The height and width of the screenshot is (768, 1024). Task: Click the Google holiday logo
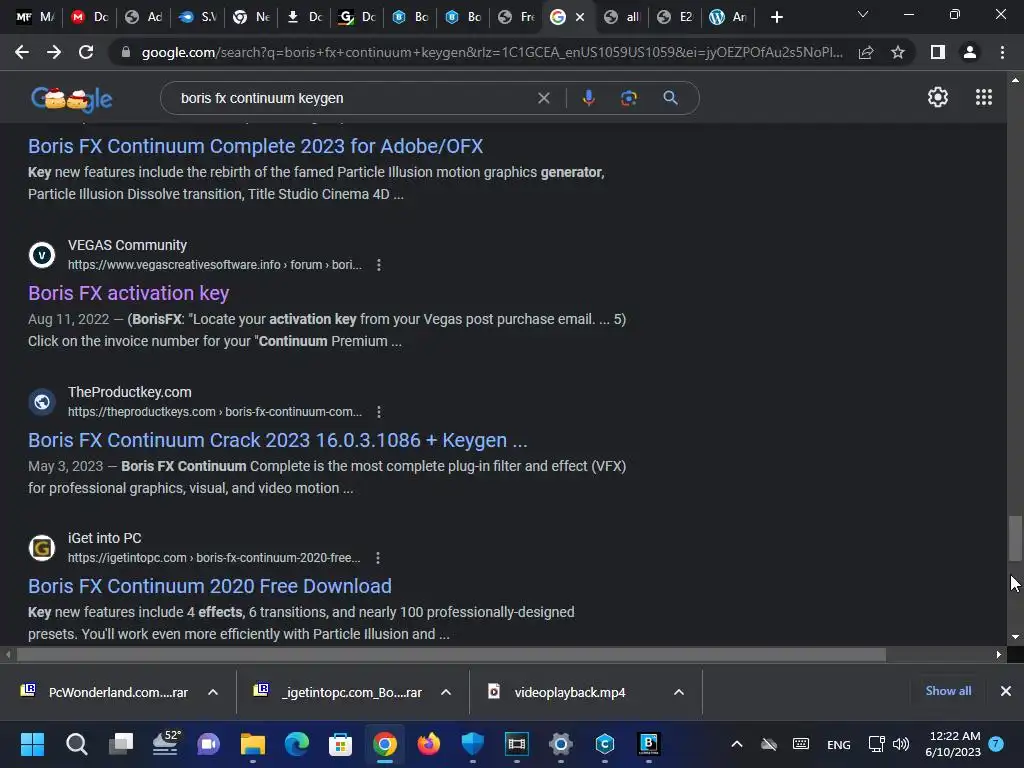click(x=72, y=99)
